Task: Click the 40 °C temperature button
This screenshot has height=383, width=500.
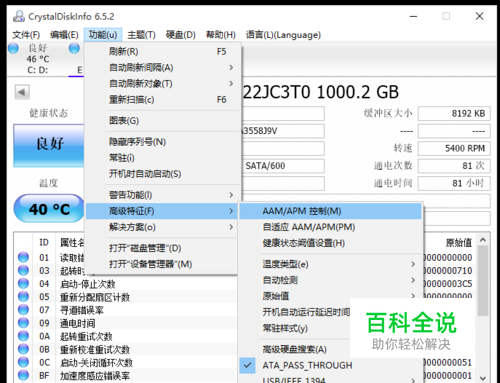Action: click(49, 209)
